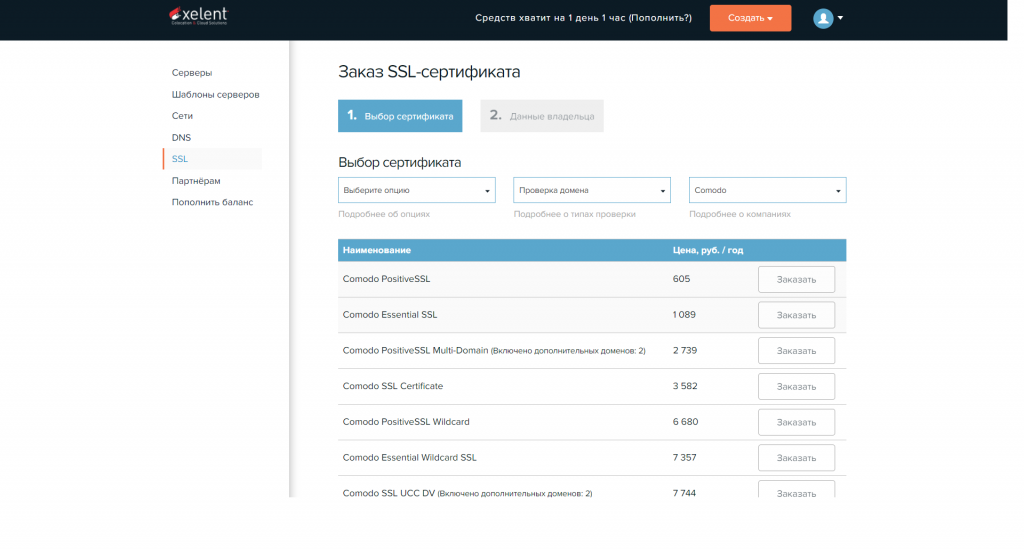Screen dimensions: 1024x549
Task: Expand the caret next to the avatar
Action: coord(840,18)
